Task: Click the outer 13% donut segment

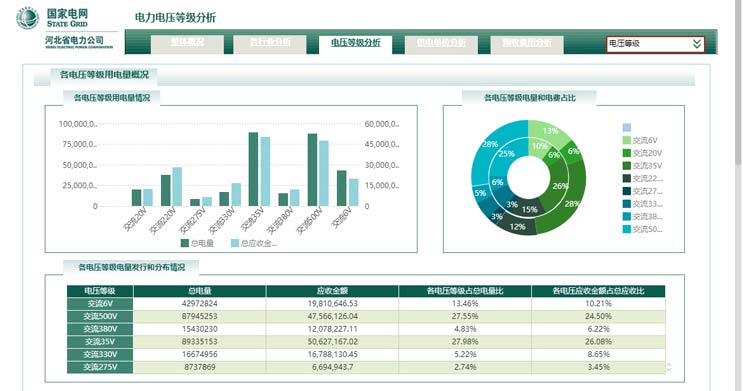Action: (x=549, y=131)
